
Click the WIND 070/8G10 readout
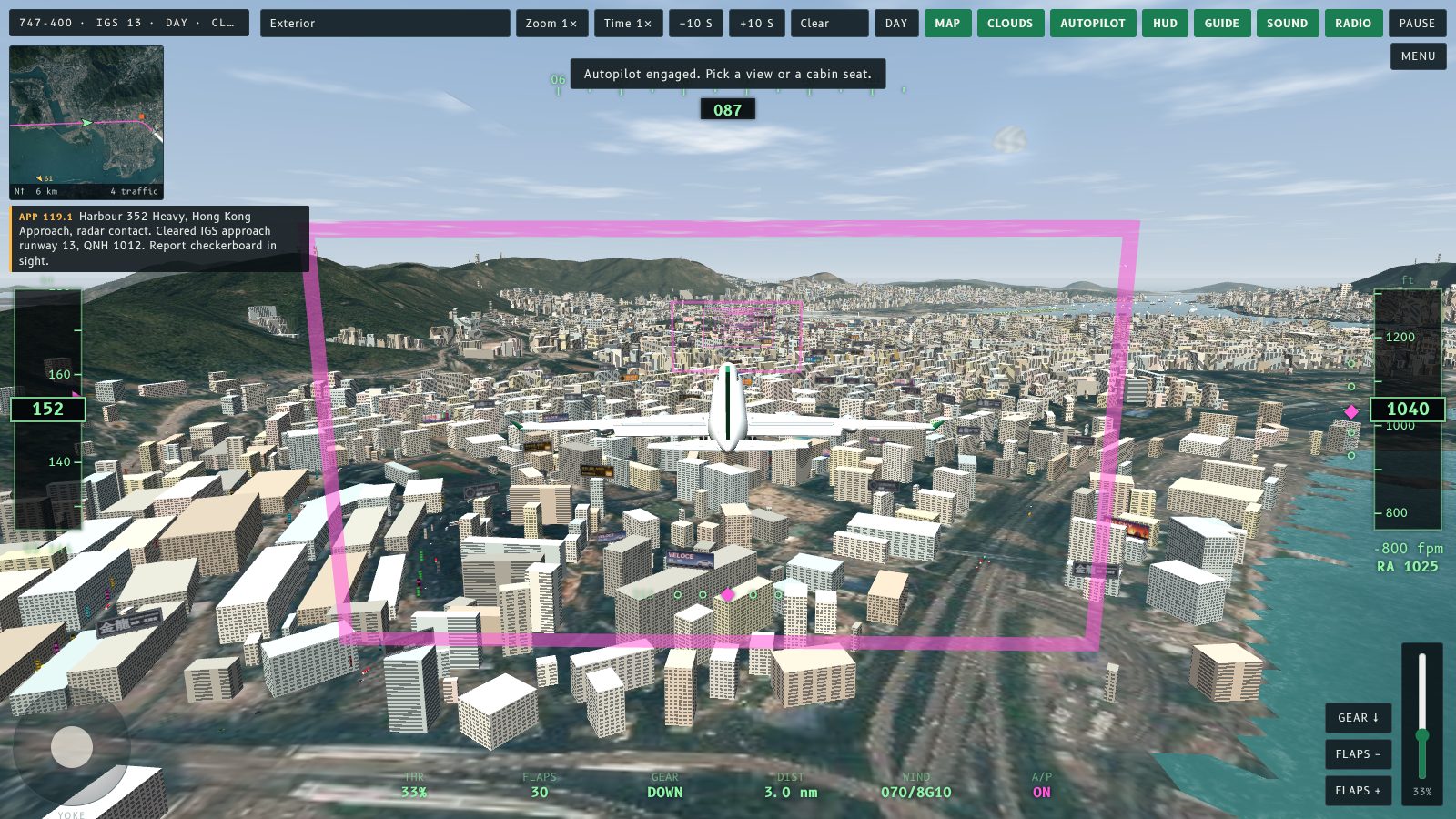coord(916,785)
